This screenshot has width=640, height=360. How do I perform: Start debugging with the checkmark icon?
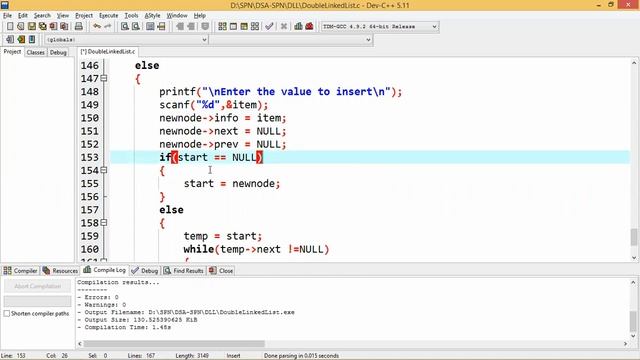(x=269, y=27)
